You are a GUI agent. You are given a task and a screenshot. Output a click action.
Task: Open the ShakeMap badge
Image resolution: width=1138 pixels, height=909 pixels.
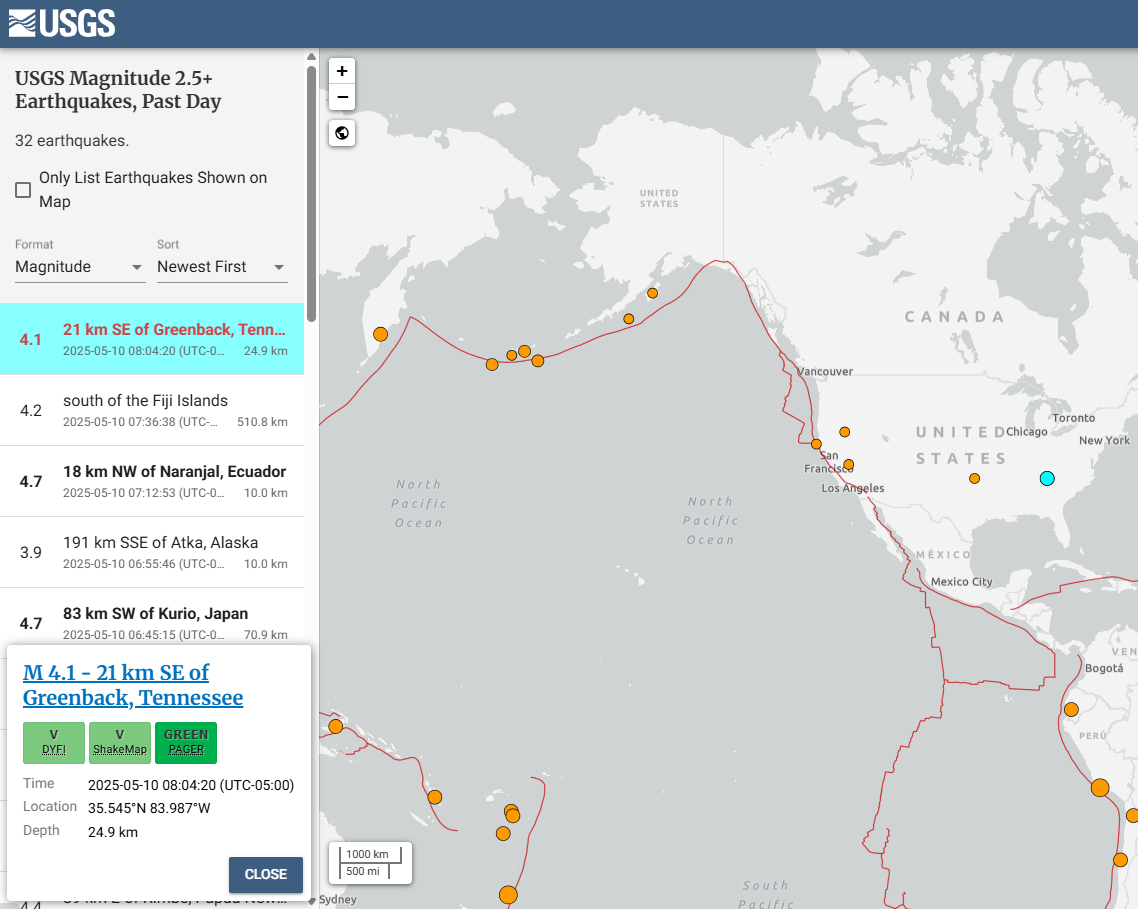[120, 743]
